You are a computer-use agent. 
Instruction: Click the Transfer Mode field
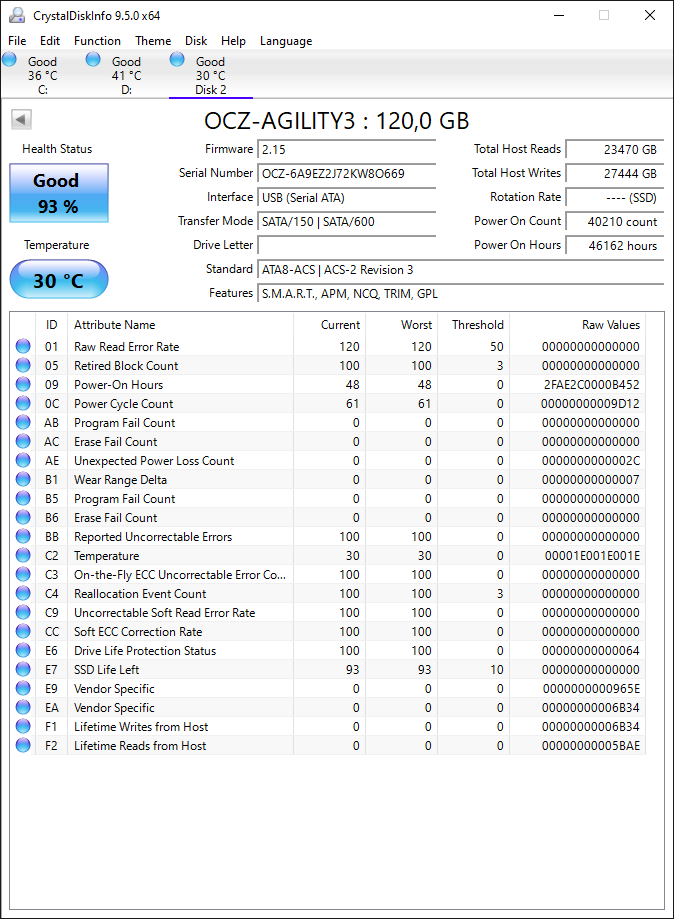tap(346, 221)
